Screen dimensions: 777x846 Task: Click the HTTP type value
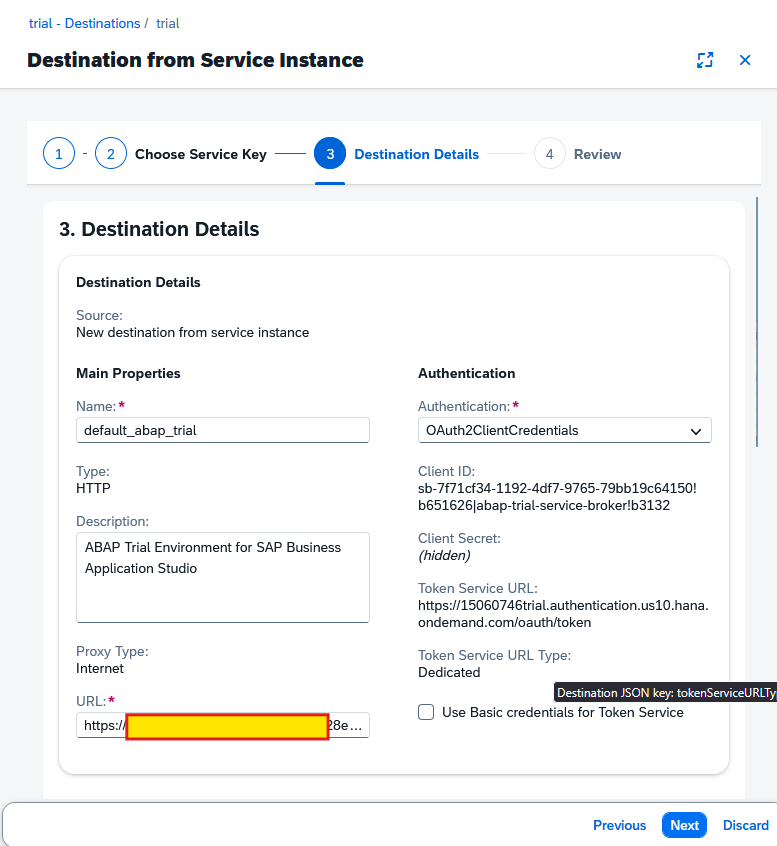[93, 488]
